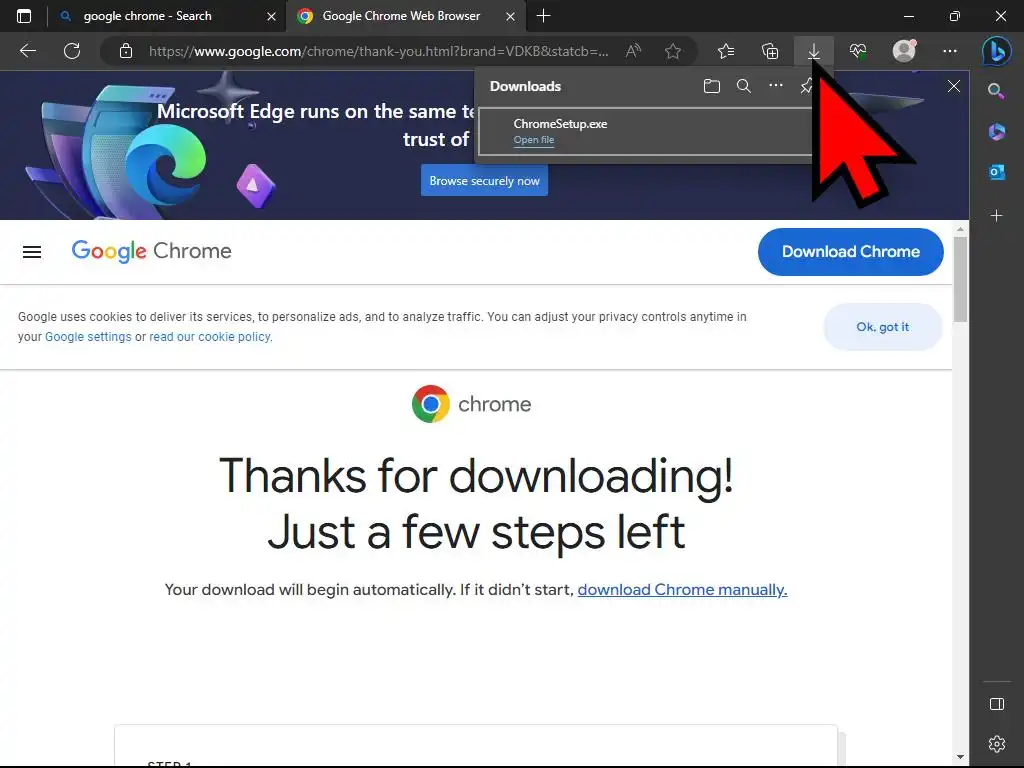Open the user profile avatar
The height and width of the screenshot is (768, 1024).
[904, 51]
